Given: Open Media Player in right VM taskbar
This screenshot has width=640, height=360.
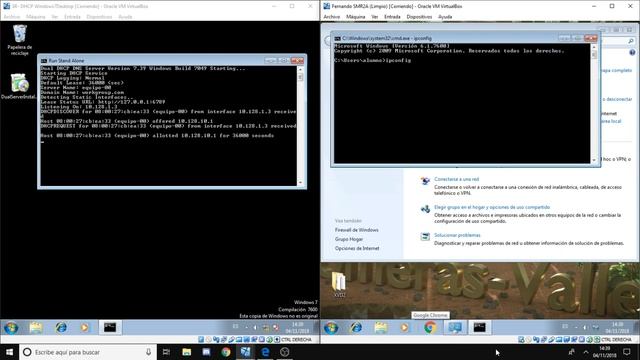Looking at the screenshot, I should point(404,327).
